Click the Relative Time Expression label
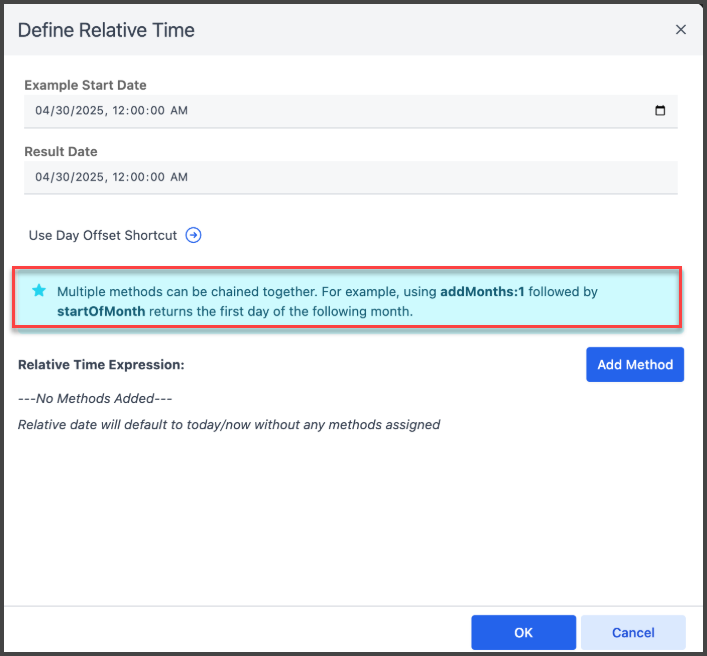The width and height of the screenshot is (707, 656). point(101,365)
